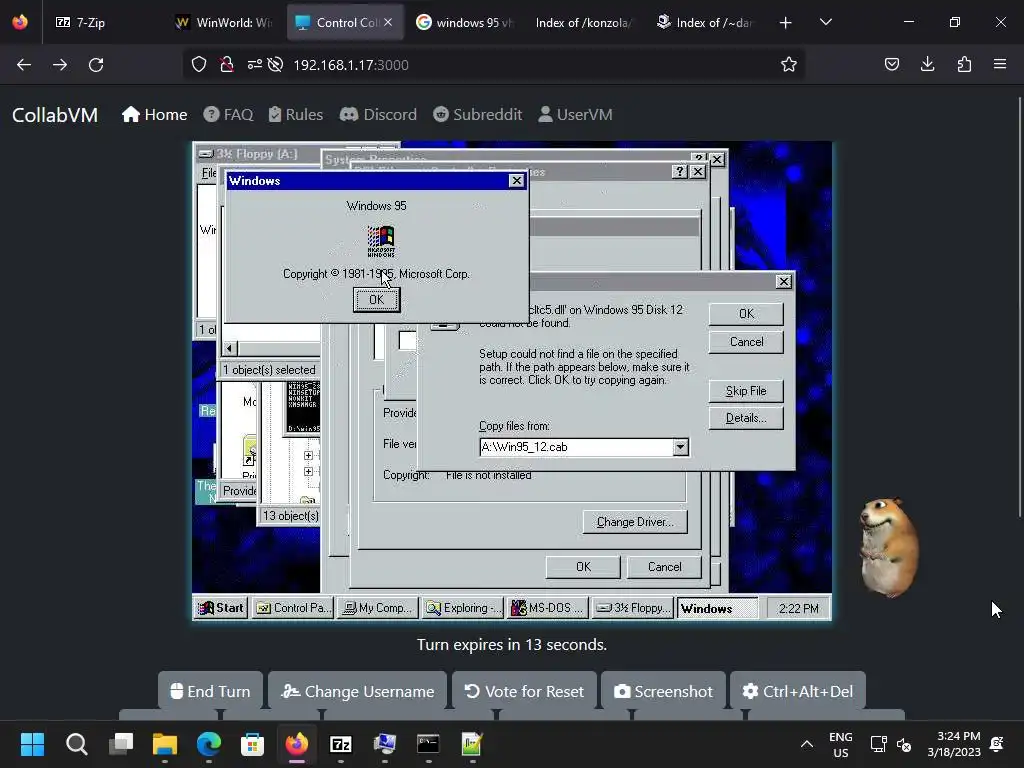This screenshot has height=768, width=1024.
Task: Switch to the Index of /~dar tab
Action: click(704, 22)
